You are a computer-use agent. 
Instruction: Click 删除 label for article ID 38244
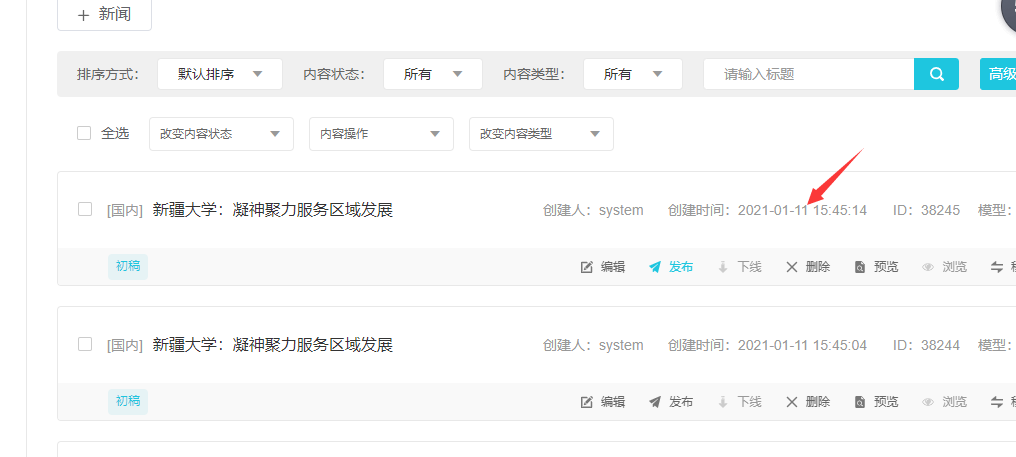(818, 403)
